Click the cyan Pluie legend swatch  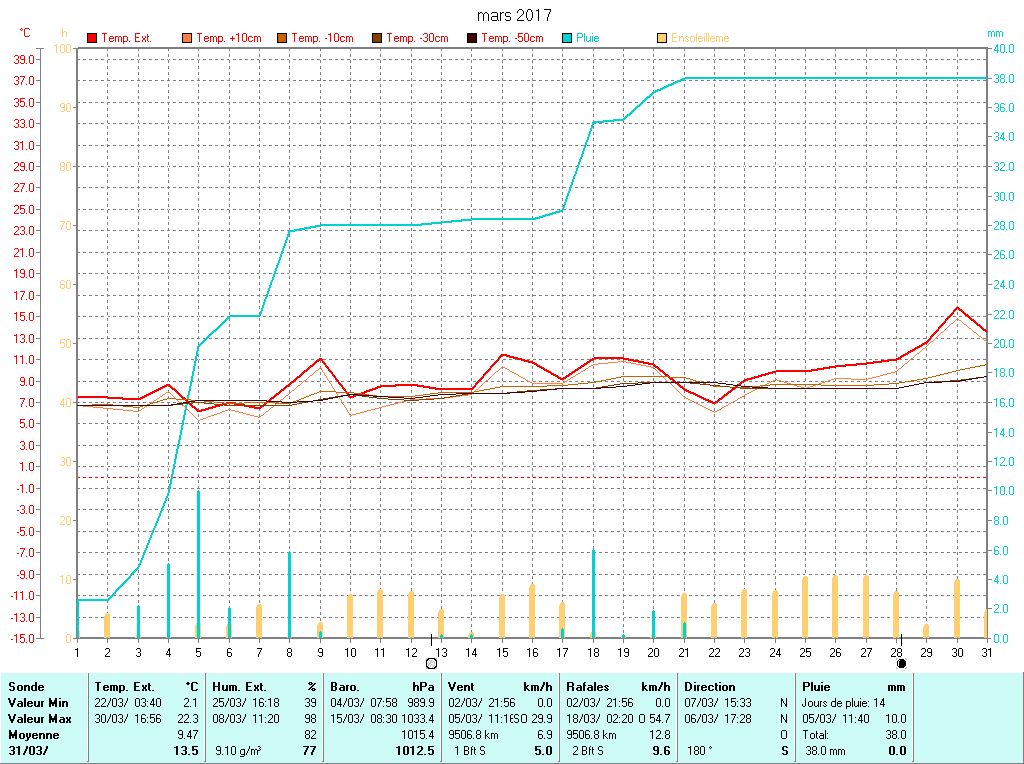pyautogui.click(x=568, y=38)
